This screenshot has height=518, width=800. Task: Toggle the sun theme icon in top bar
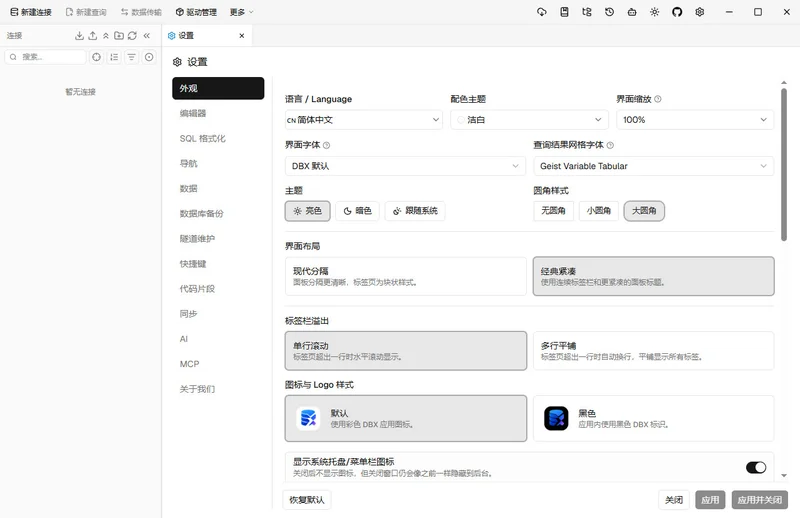tap(655, 12)
